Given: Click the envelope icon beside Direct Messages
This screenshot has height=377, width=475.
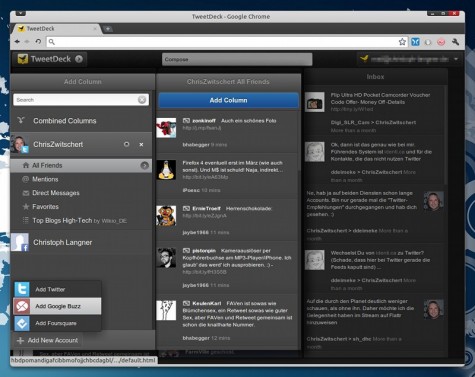Looking at the screenshot, I should [x=26, y=193].
